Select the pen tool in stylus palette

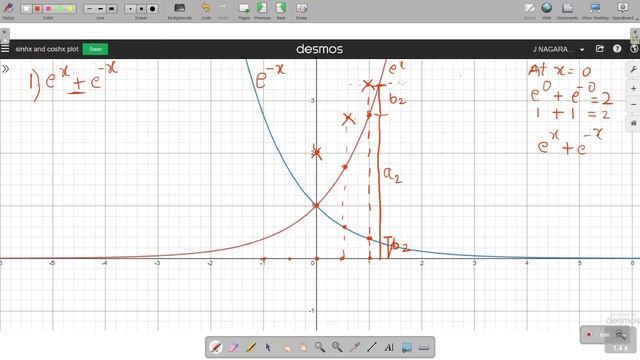(216, 347)
